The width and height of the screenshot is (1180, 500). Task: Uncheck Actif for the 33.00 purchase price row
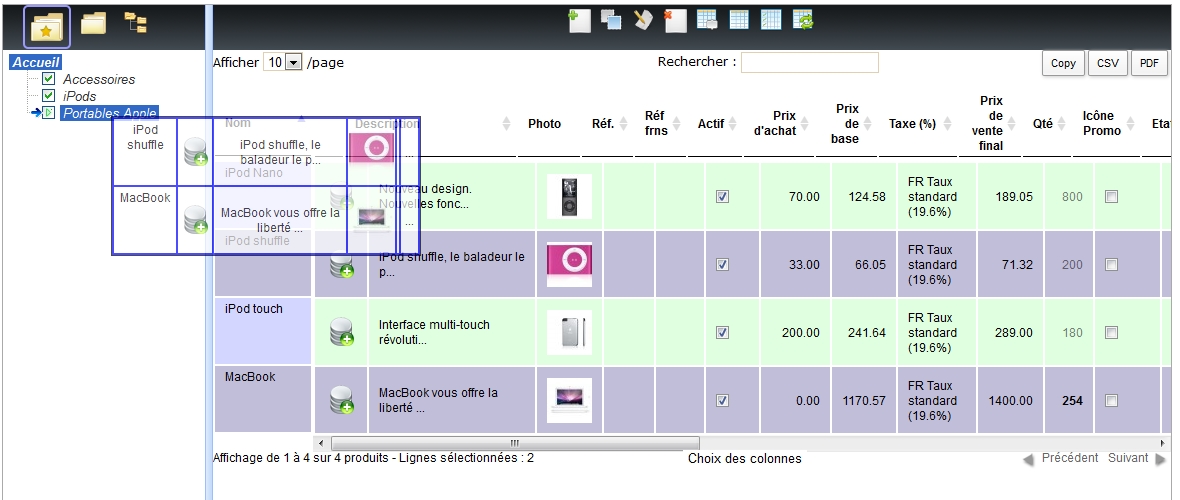722,264
